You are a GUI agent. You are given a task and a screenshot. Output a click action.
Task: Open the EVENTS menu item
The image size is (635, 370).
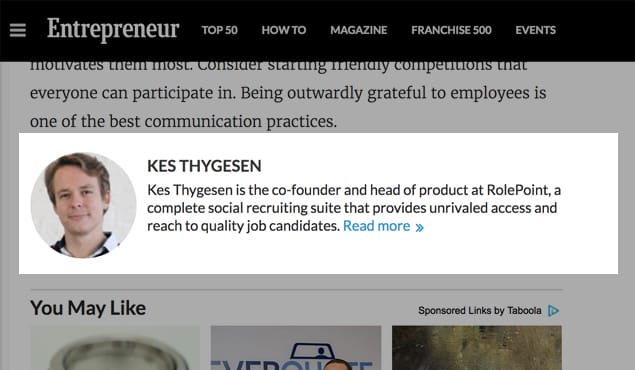click(535, 30)
